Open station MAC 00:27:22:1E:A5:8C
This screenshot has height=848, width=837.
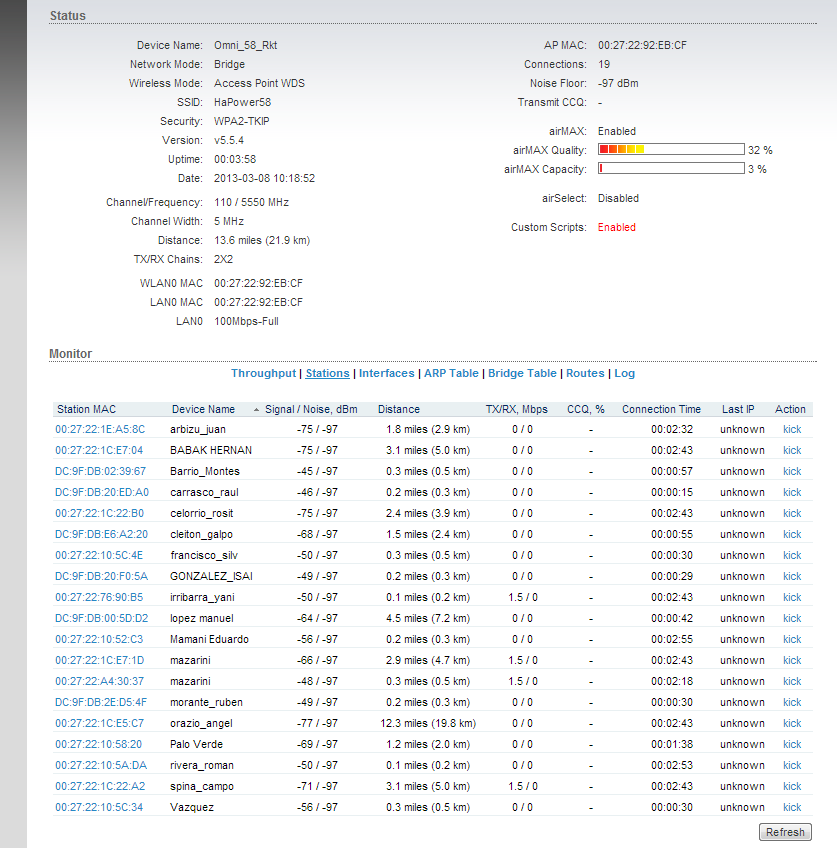pyautogui.click(x=99, y=429)
